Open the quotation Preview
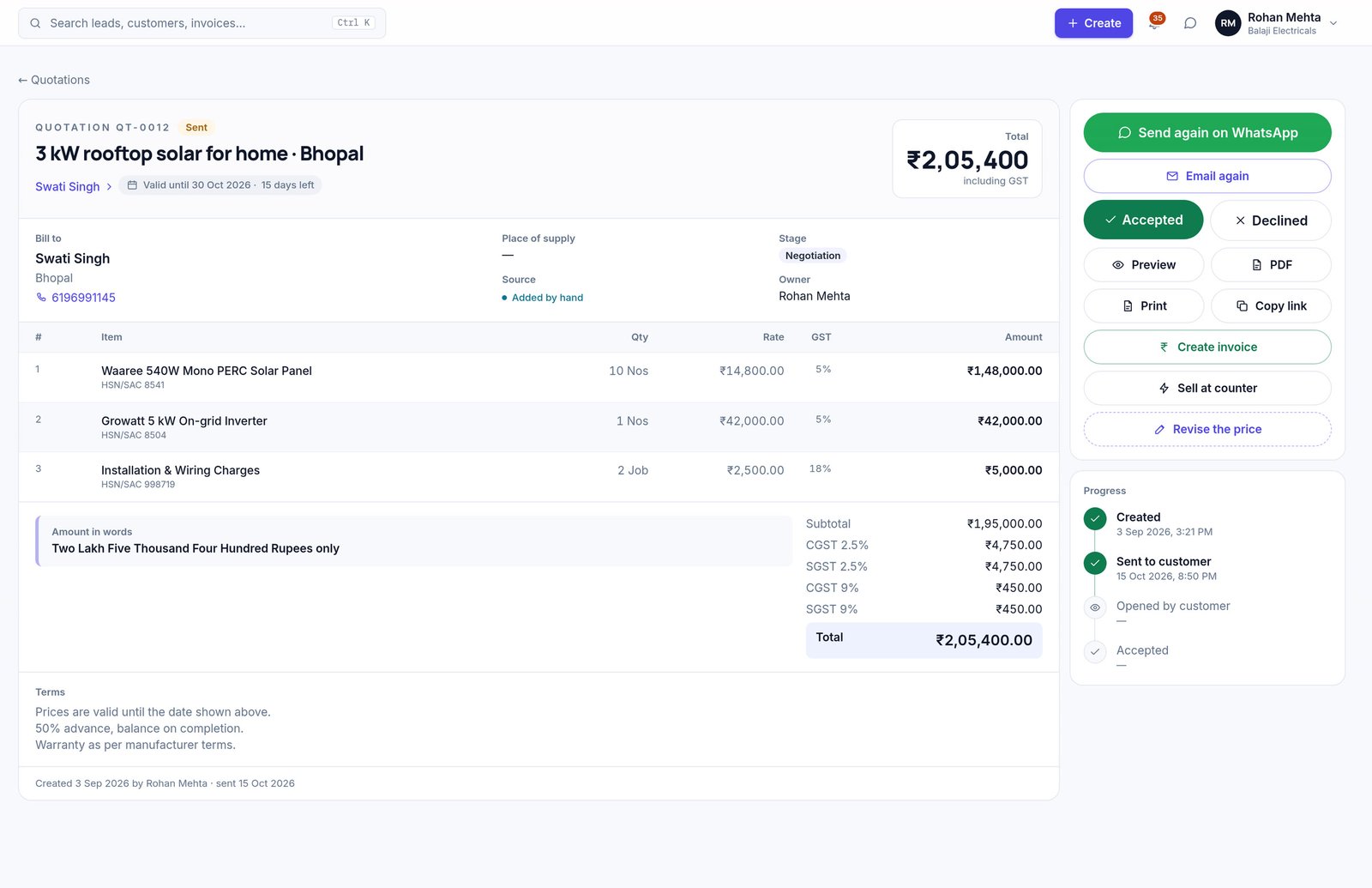This screenshot has height=888, width=1372. 1143,265
